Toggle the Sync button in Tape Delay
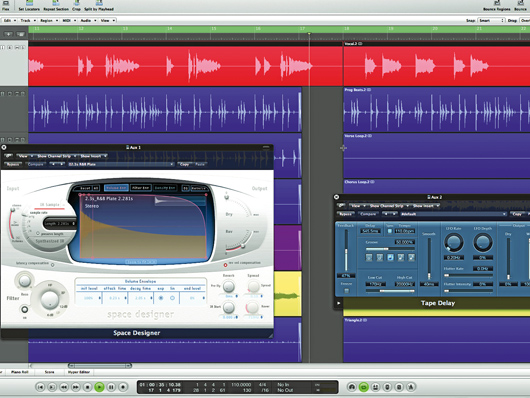This screenshot has width=530, height=398. (389, 231)
